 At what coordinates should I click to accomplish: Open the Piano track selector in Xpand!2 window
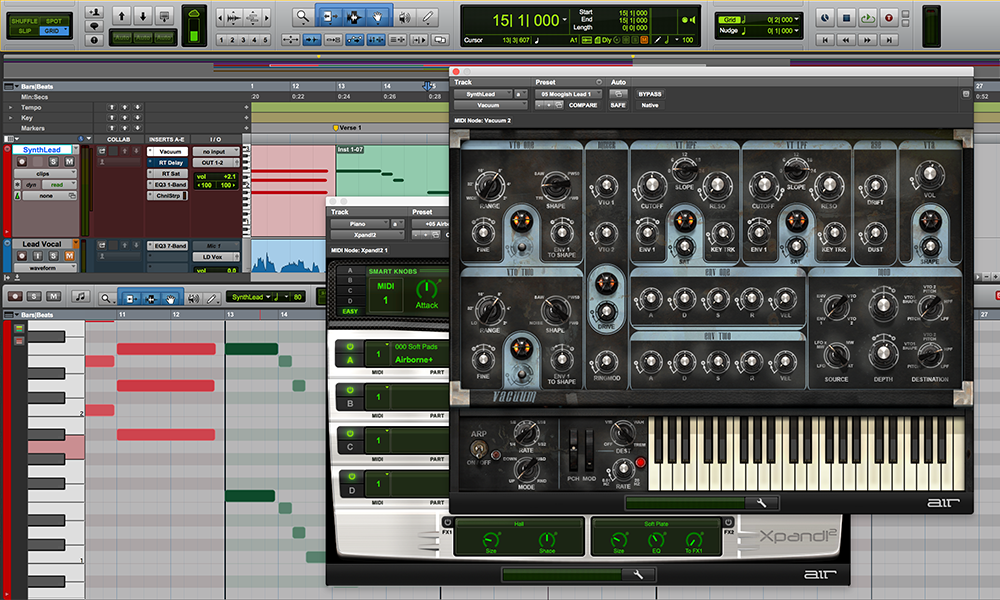(x=360, y=224)
